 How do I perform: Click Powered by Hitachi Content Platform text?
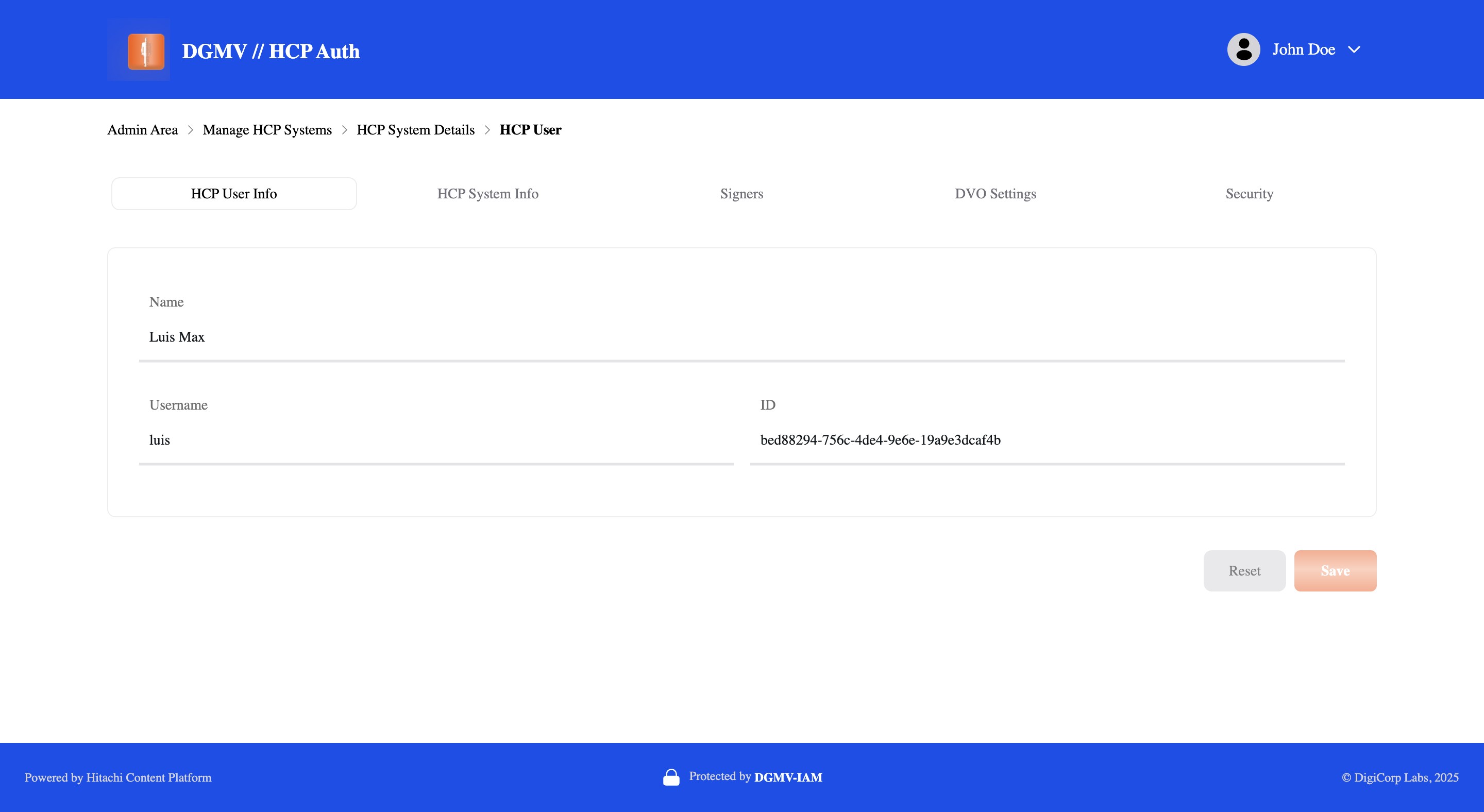118,777
